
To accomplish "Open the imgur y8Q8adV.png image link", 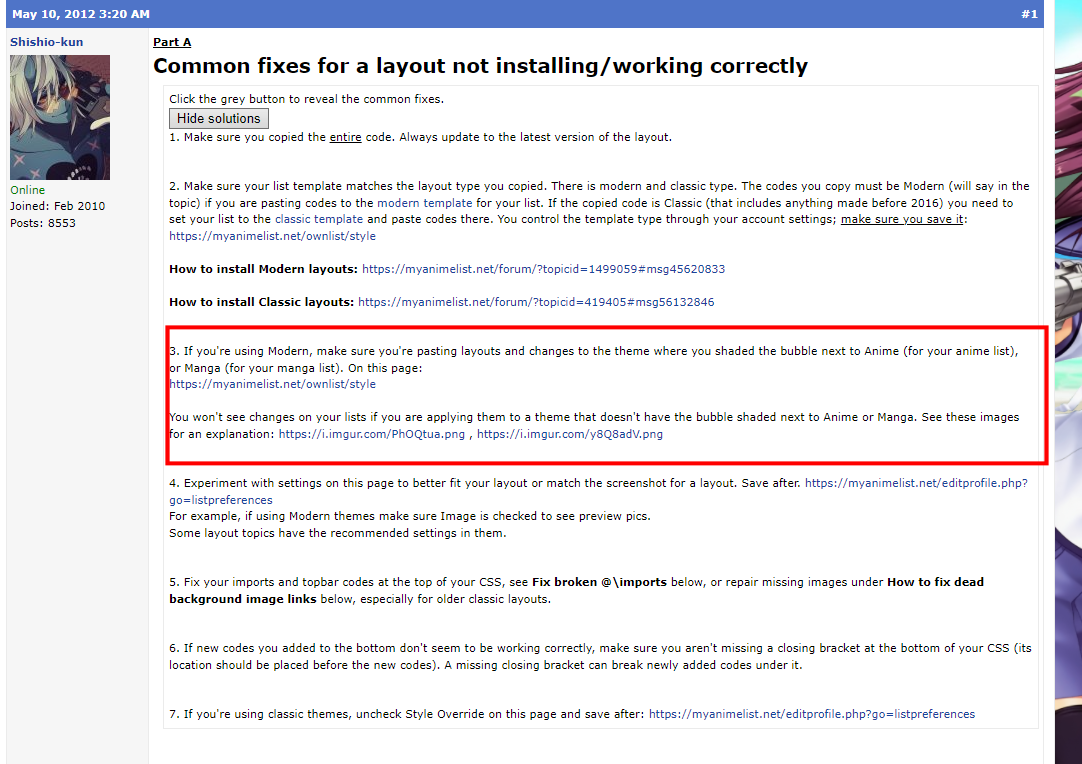I will 569,434.
